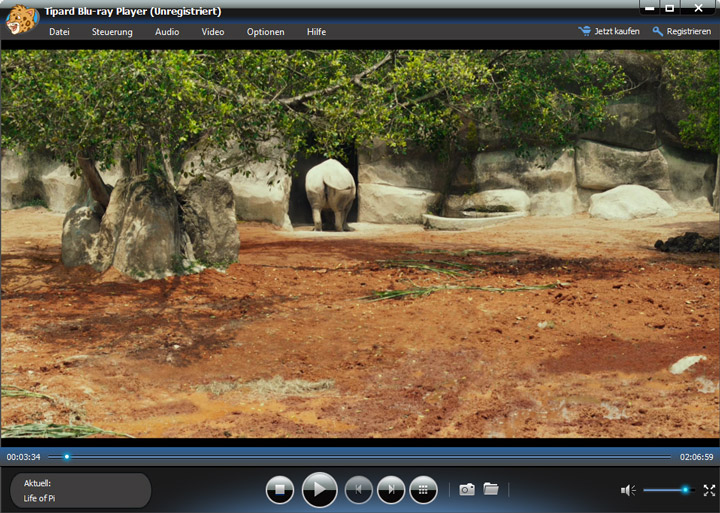Skip to the previous chapter

(x=359, y=490)
